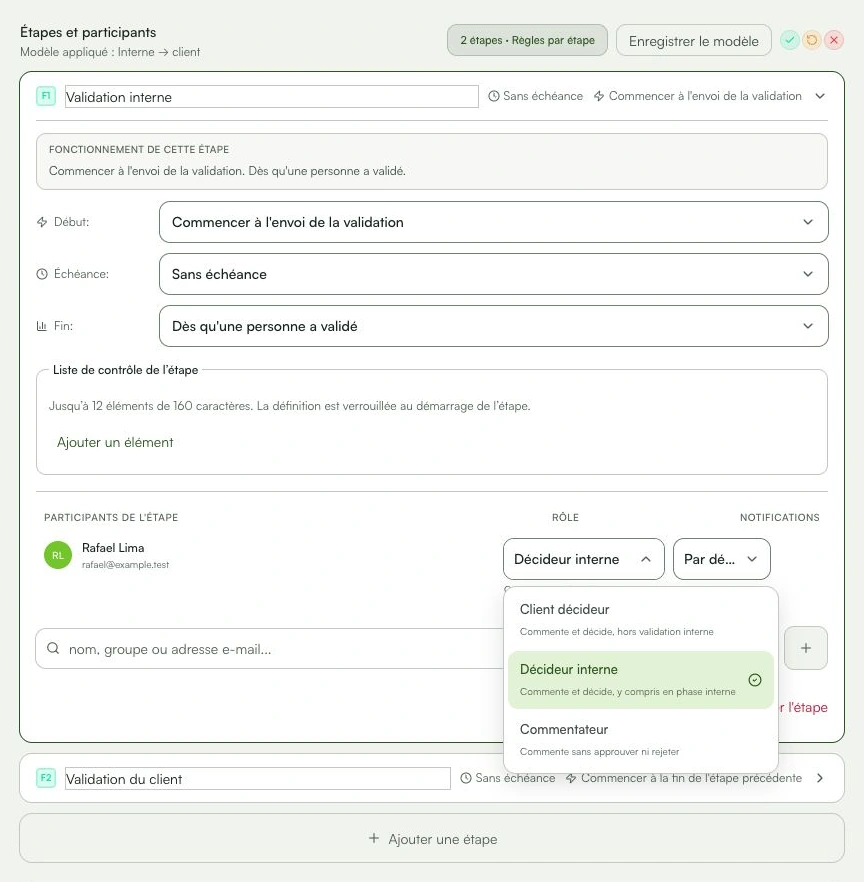Click the FONCTIONNEMENT DE CETTE ÉTAPE label

click(139, 150)
